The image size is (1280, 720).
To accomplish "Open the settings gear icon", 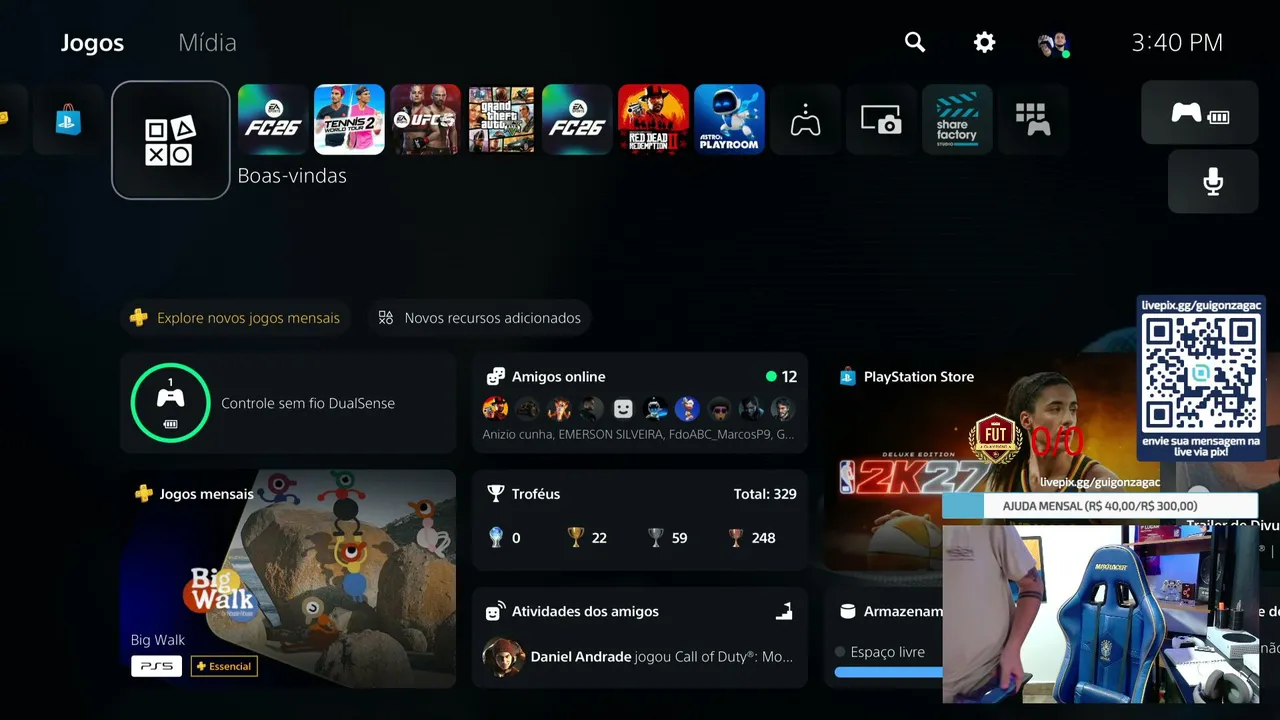I will (985, 42).
